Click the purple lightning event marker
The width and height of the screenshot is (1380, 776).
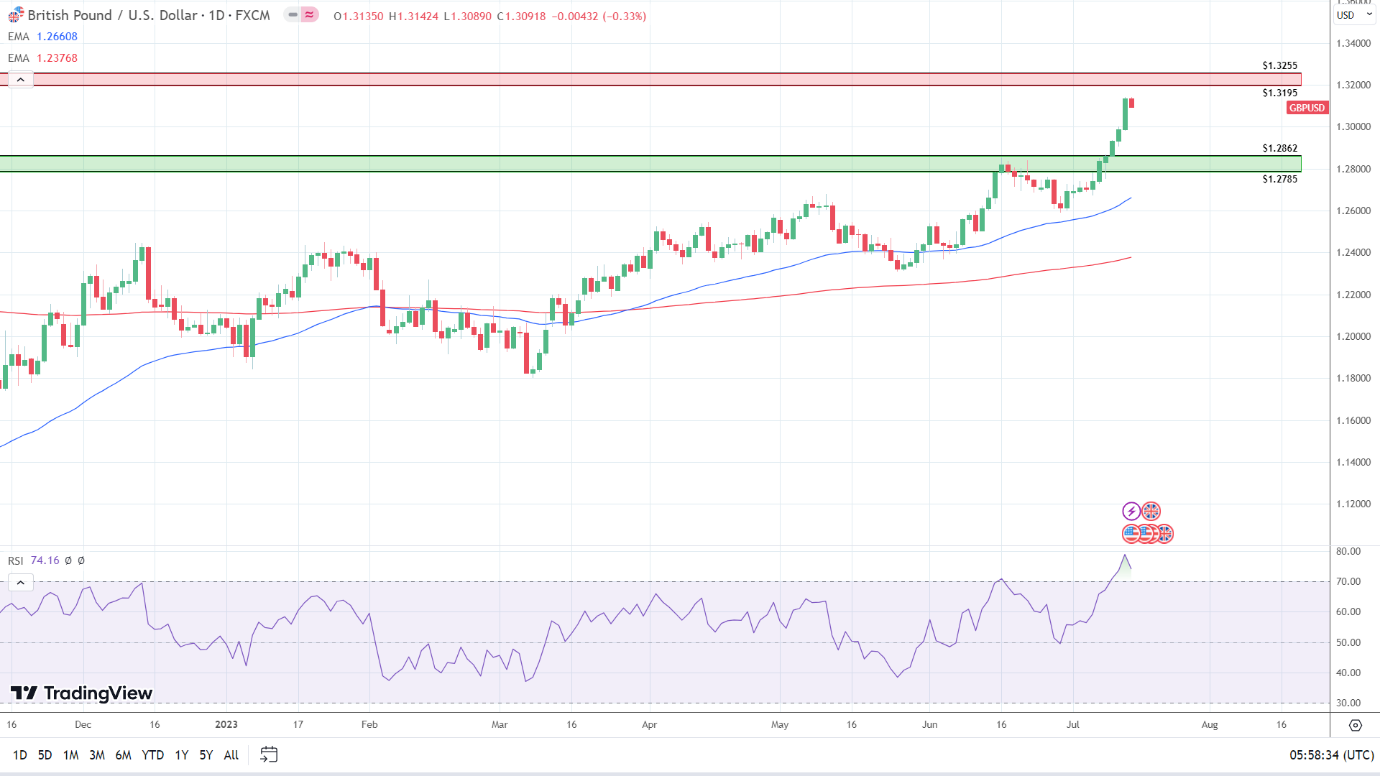1131,511
